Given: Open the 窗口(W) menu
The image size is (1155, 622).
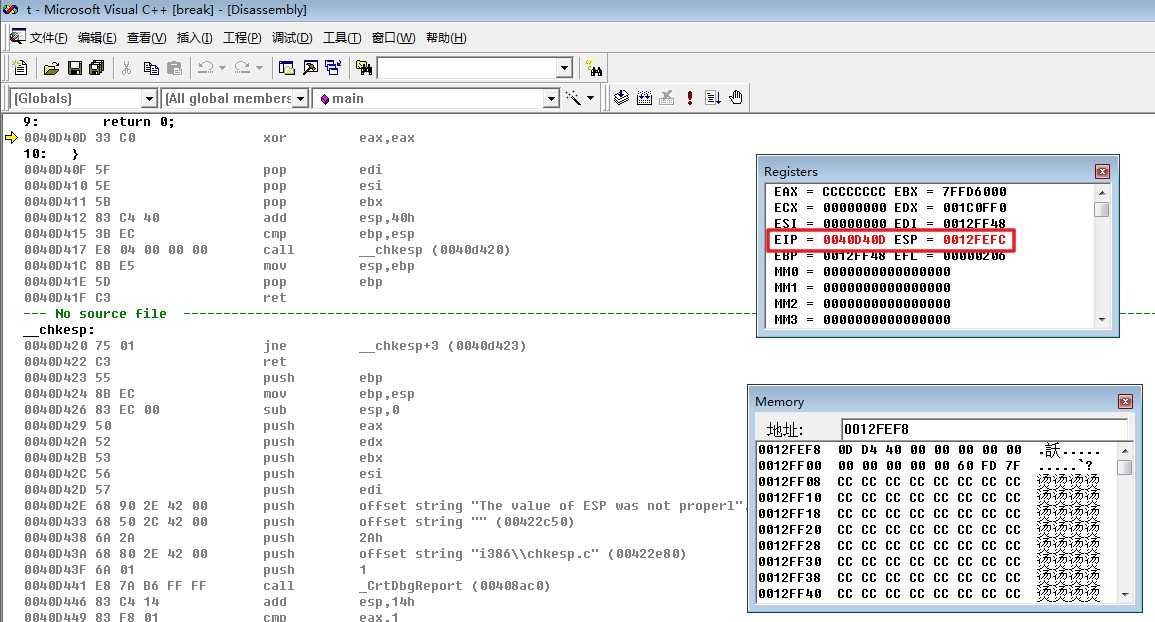Looking at the screenshot, I should pos(393,38).
